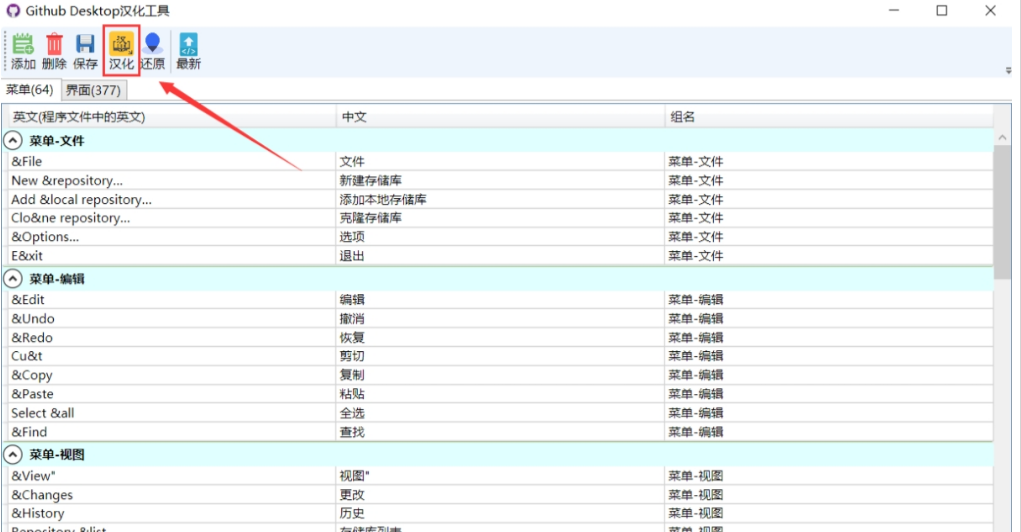
Task: Click the 选项 translation cell
Action: 500,237
